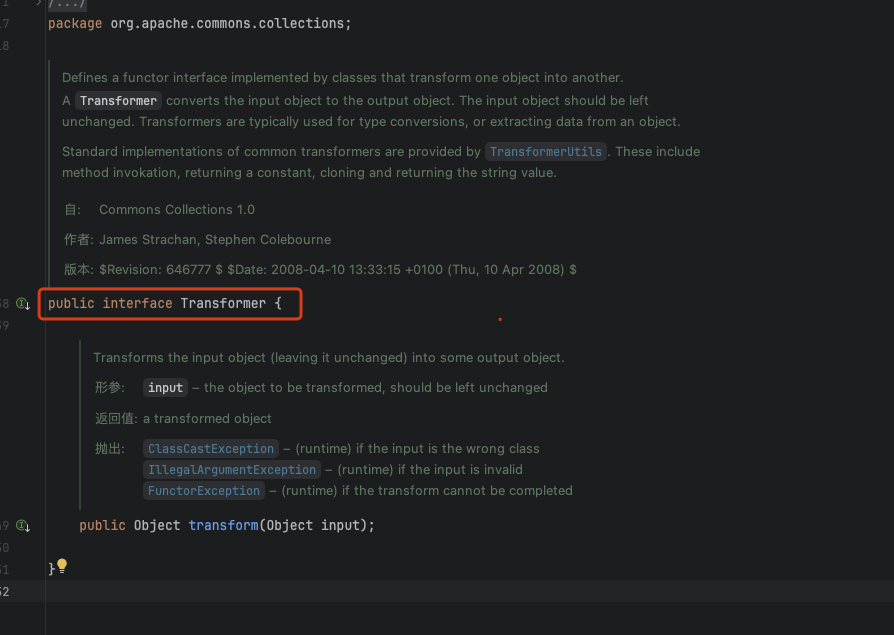Viewport: 894px width, 635px height.
Task: Open the FunctorException doc link
Action: [204, 491]
